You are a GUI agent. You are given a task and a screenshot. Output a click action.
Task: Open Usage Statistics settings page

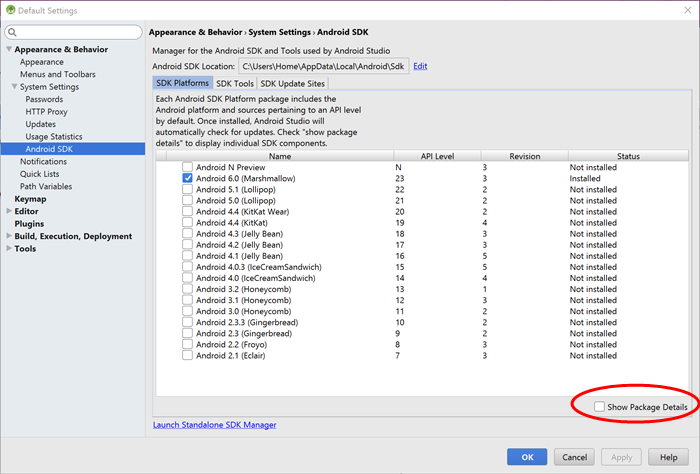[54, 137]
